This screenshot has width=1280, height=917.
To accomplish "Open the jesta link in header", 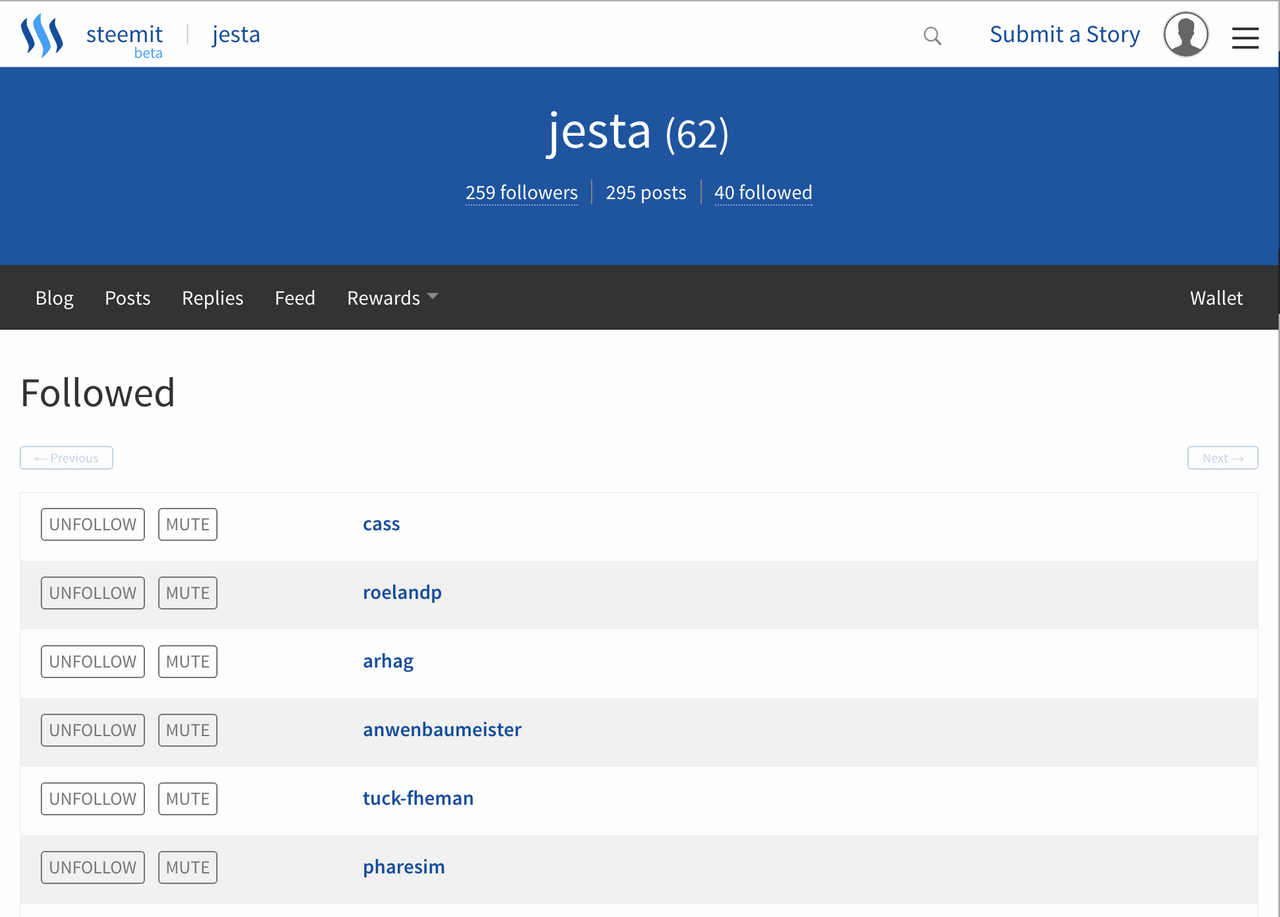I will pos(236,35).
